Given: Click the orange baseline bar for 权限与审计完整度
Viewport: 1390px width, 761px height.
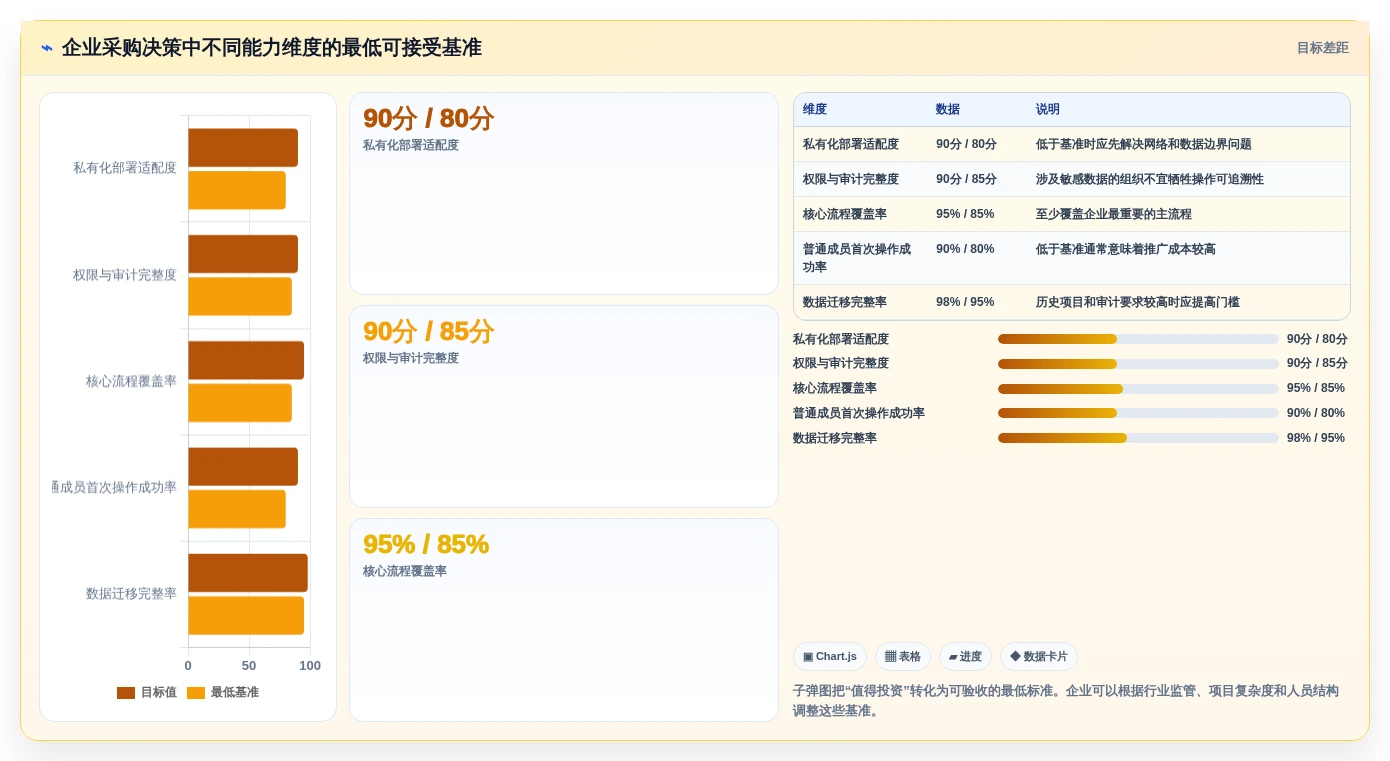Looking at the screenshot, I should click(240, 296).
